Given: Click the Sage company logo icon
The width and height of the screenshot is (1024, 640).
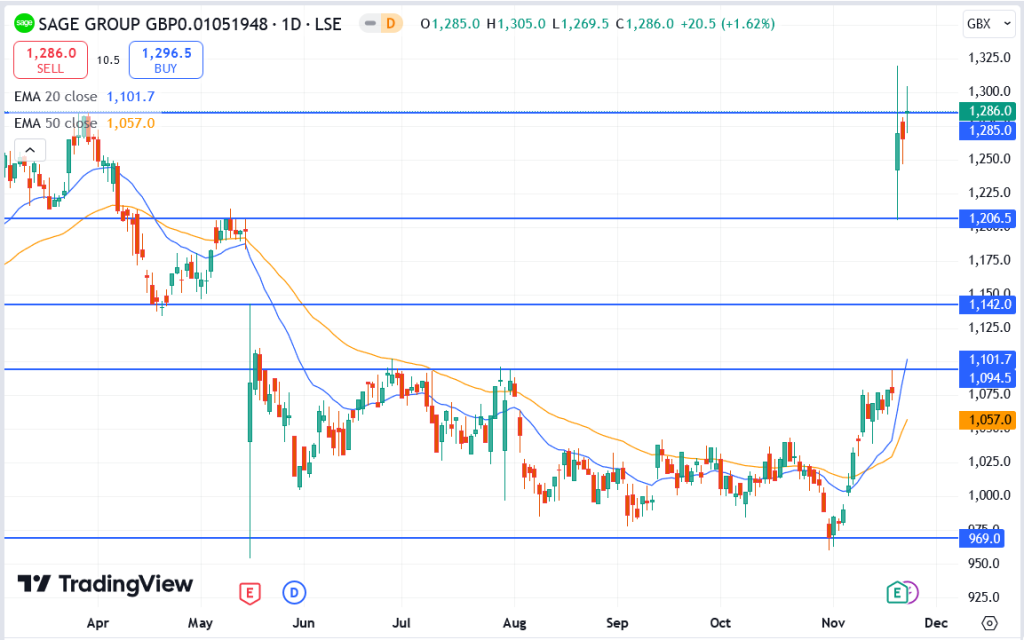Looking at the screenshot, I should [x=24, y=24].
